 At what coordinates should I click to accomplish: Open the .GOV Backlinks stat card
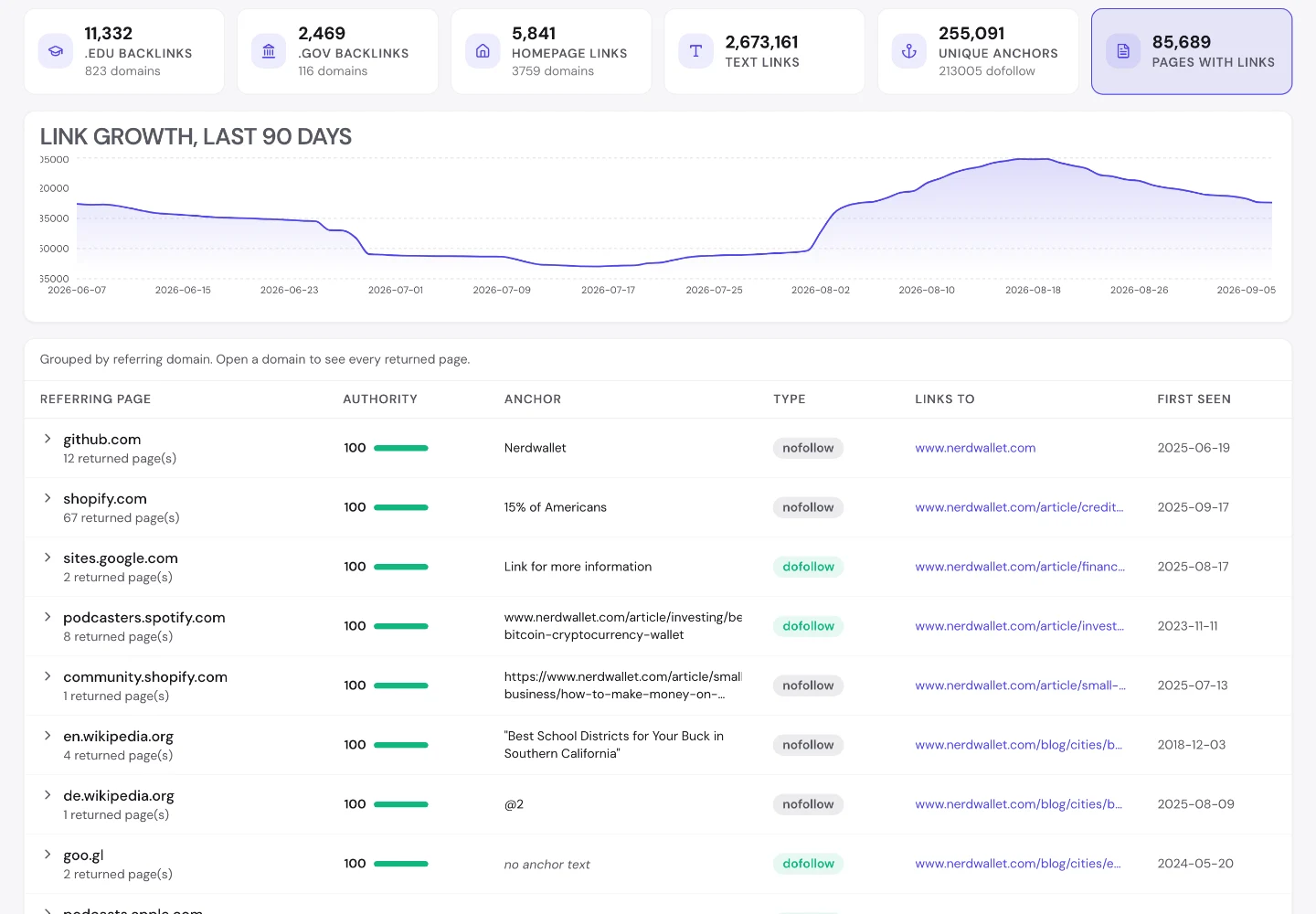tap(337, 51)
